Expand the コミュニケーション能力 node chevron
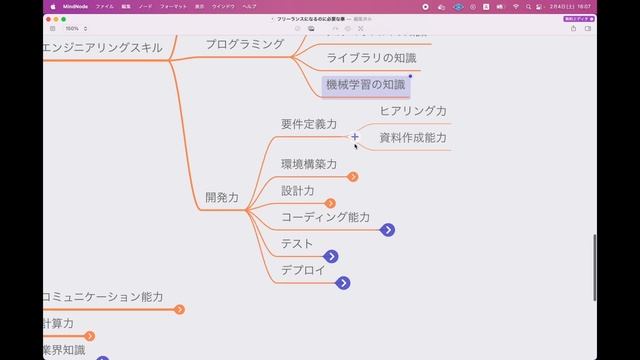 179,309
